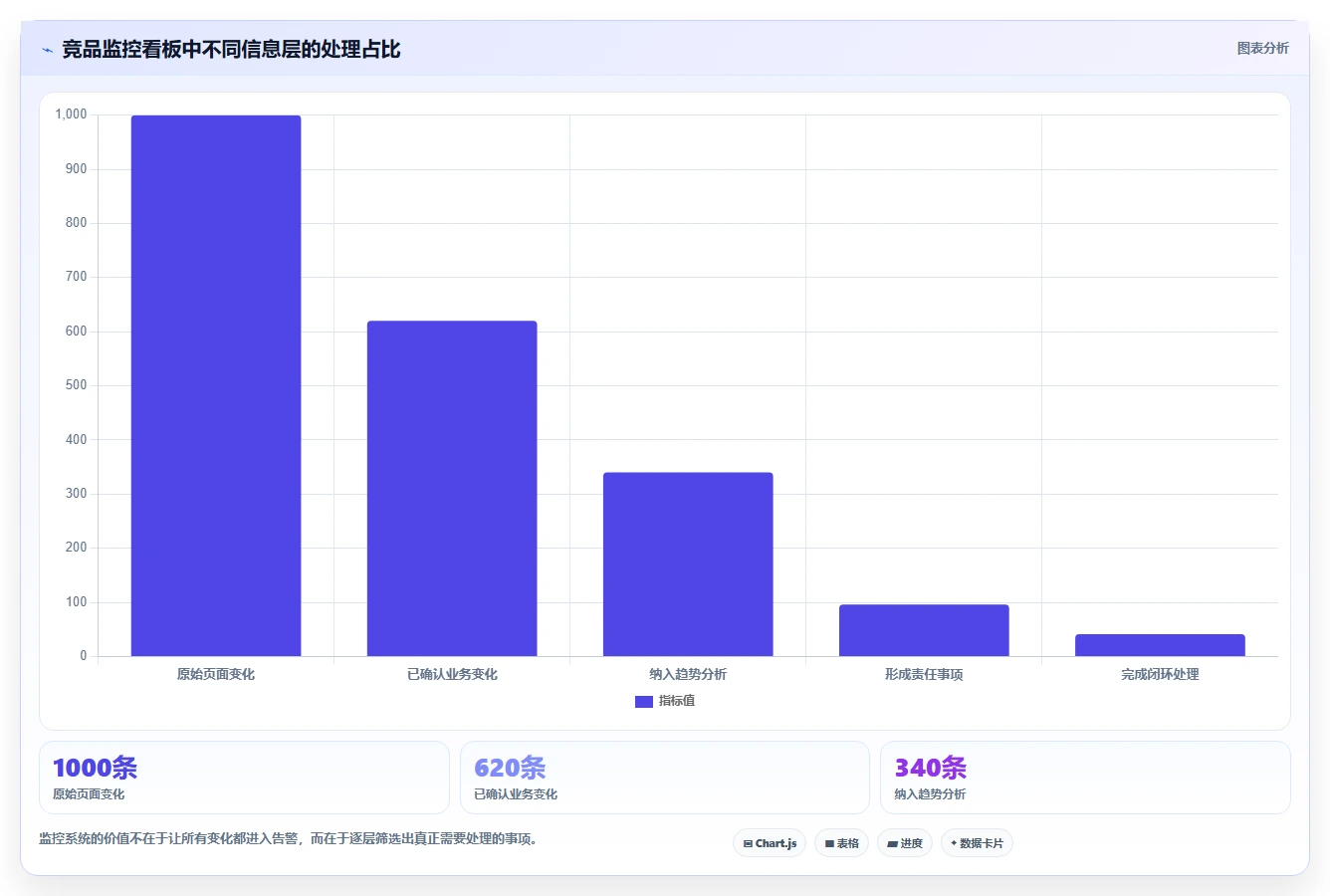The width and height of the screenshot is (1330, 896).
Task: Select the 原始页面变化 bar in chart
Action: 216,385
